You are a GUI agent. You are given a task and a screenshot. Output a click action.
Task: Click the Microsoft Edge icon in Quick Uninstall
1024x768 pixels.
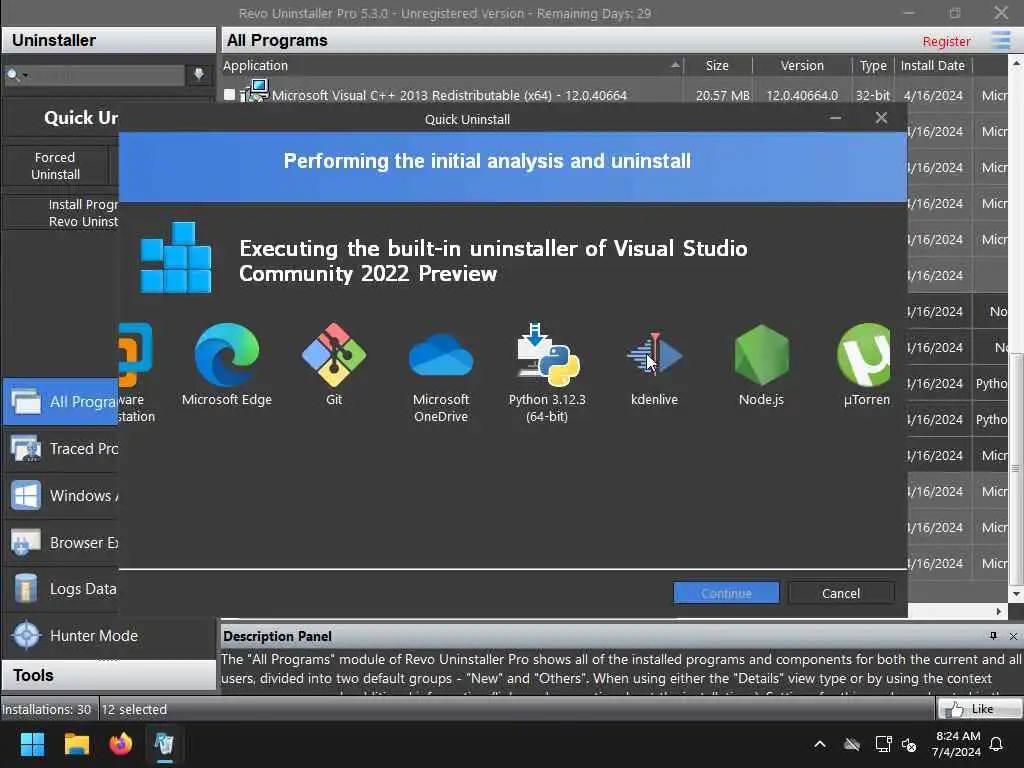(227, 355)
